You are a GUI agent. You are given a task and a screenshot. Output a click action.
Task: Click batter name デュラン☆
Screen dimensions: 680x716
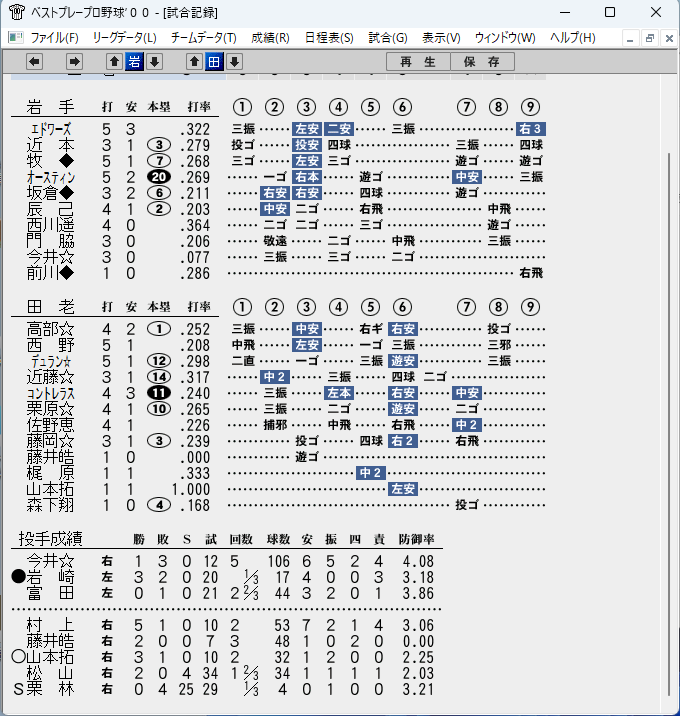point(51,361)
